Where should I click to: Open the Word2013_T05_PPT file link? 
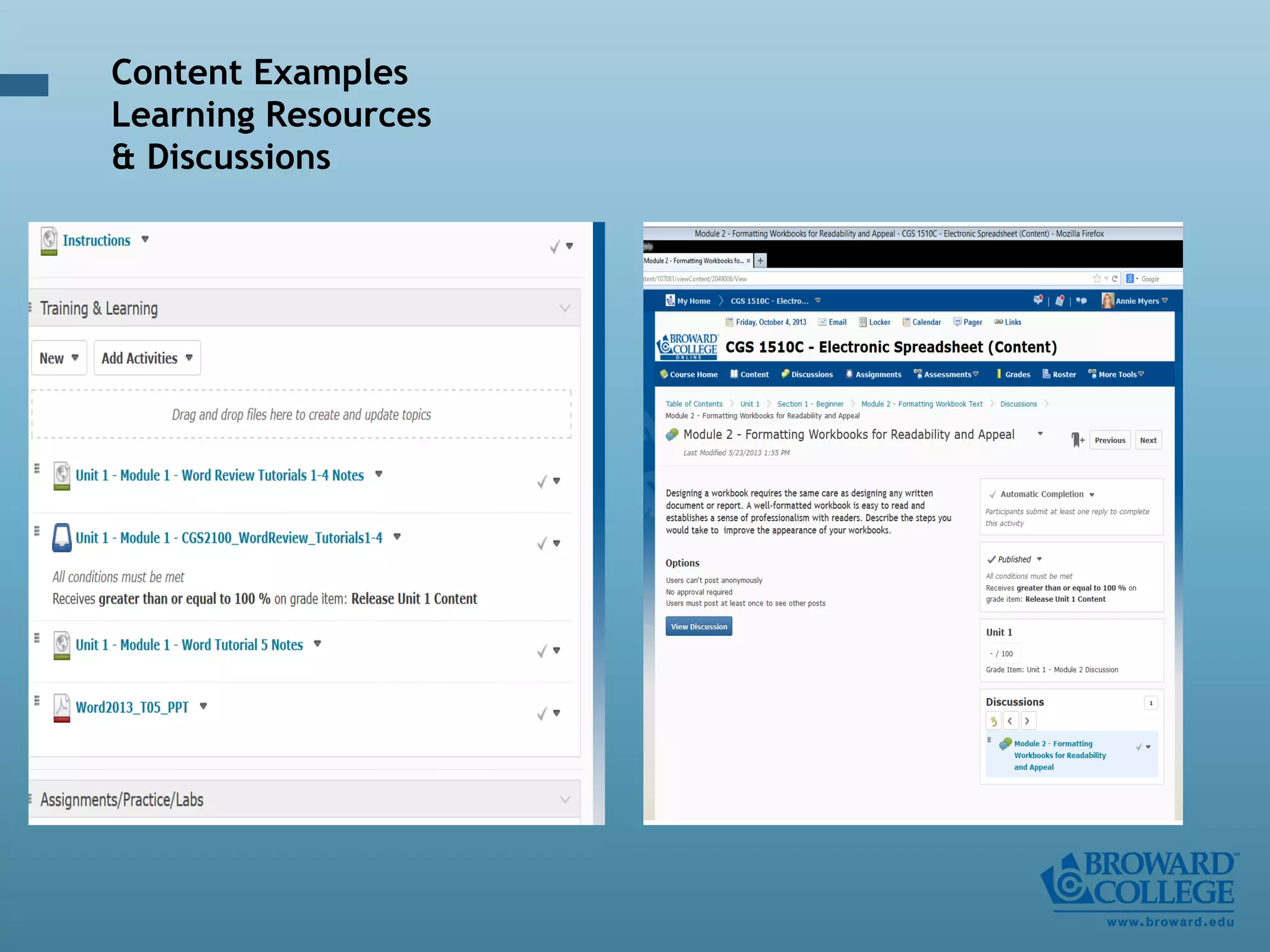(132, 708)
